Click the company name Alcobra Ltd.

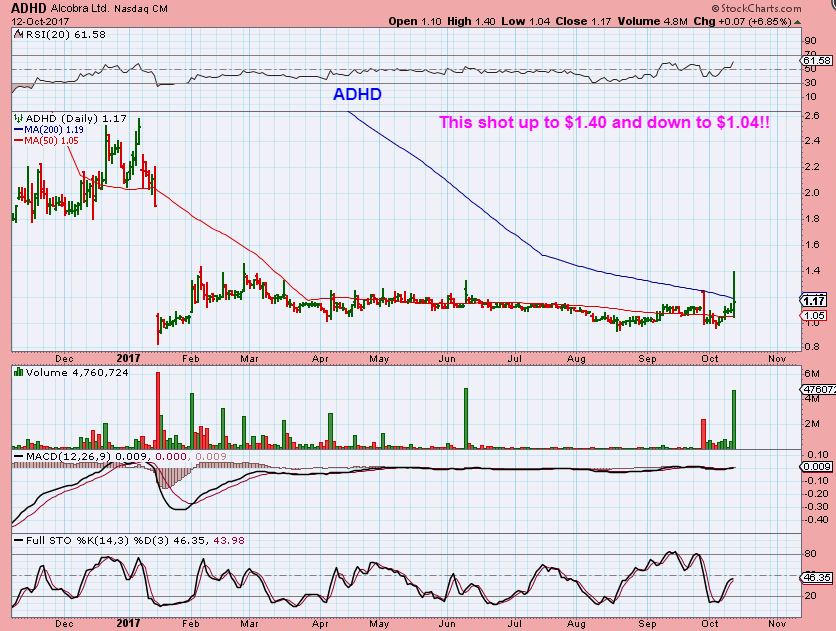point(81,9)
